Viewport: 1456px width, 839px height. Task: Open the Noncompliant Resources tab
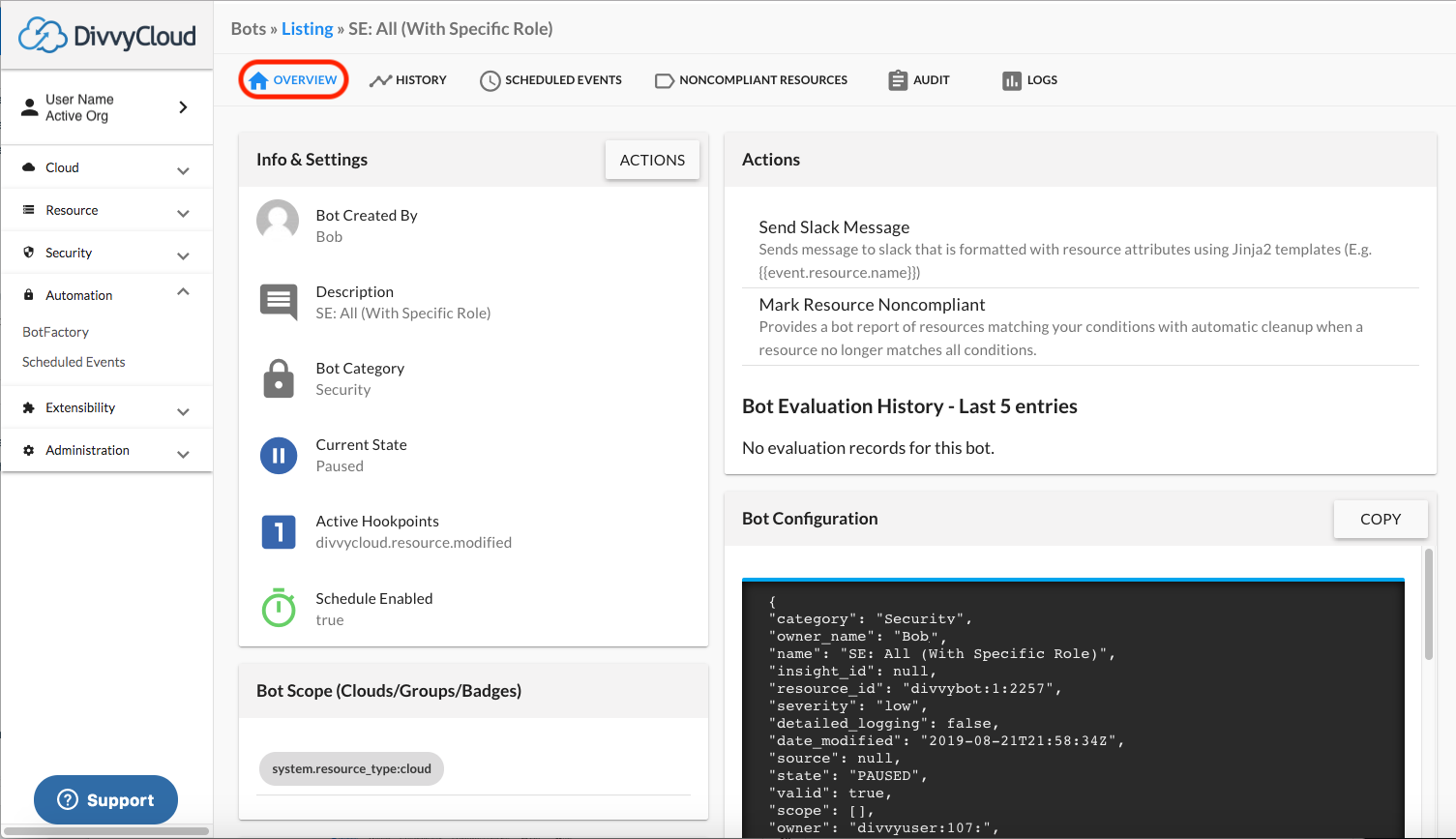pyautogui.click(x=751, y=80)
